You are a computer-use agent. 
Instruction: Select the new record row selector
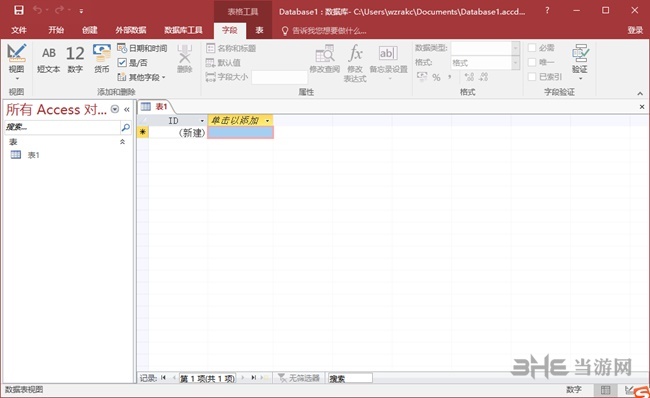[x=143, y=132]
